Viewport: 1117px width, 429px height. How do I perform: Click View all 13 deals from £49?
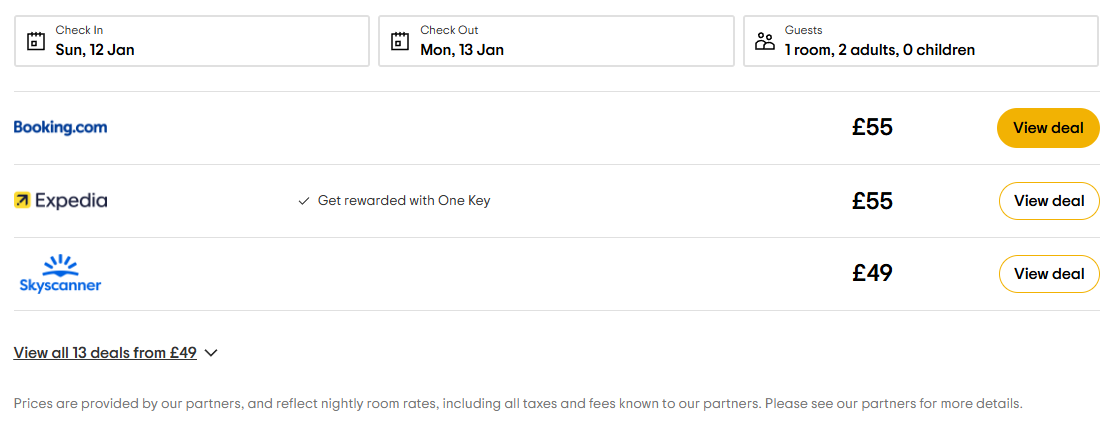pyautogui.click(x=105, y=353)
